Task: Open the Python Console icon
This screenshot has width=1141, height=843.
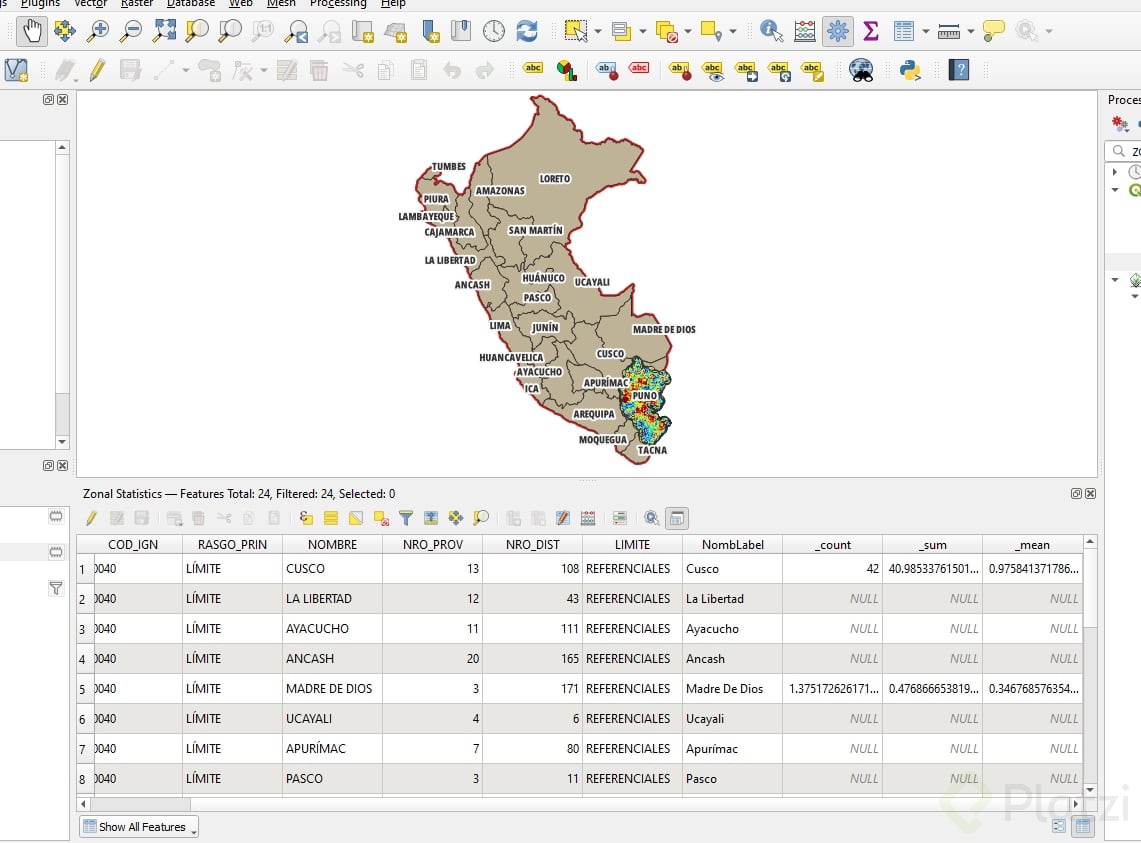Action: (910, 70)
